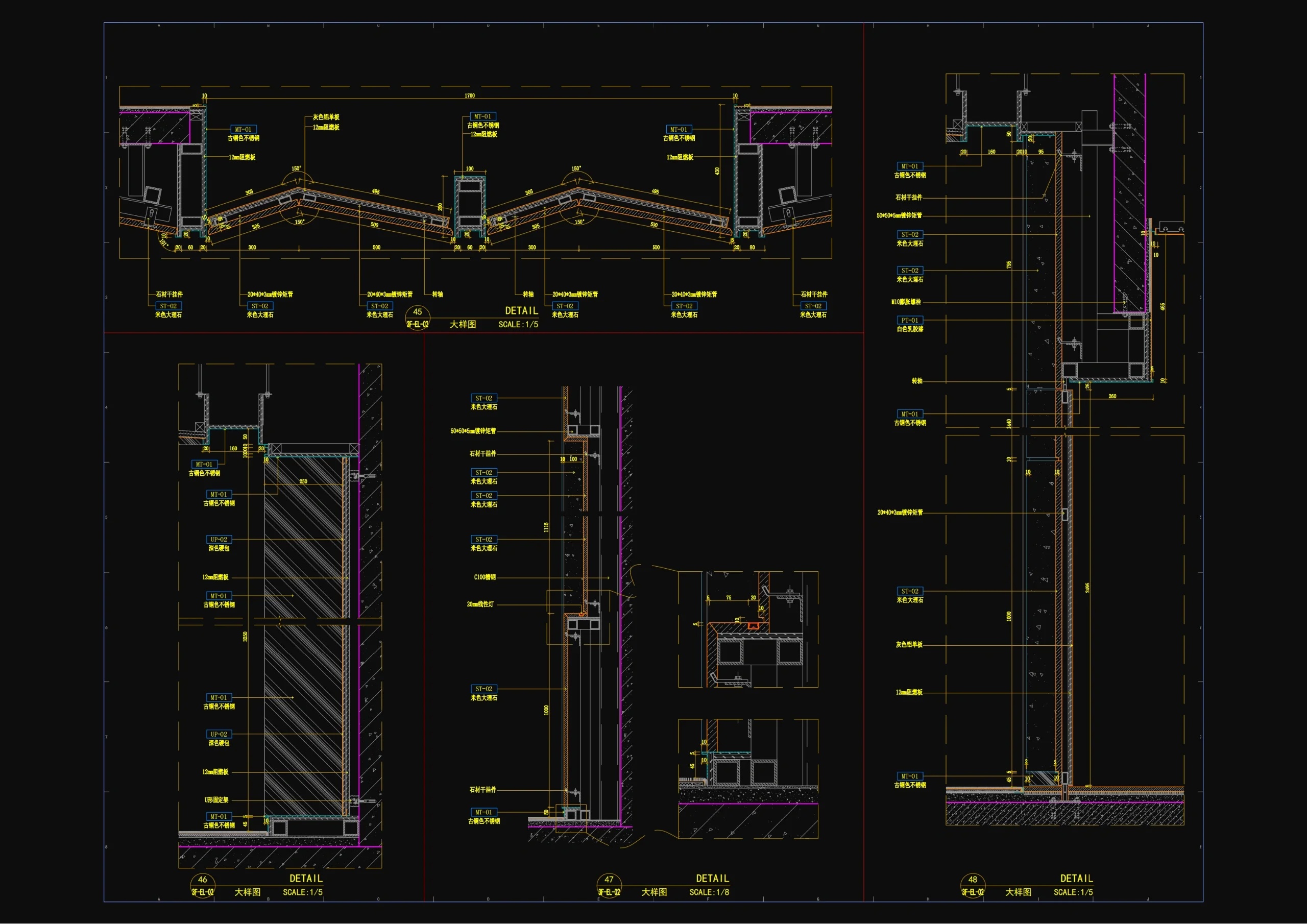This screenshot has width=1307, height=924.
Task: Click the C100槽钢 annotation label
Action: point(485,577)
